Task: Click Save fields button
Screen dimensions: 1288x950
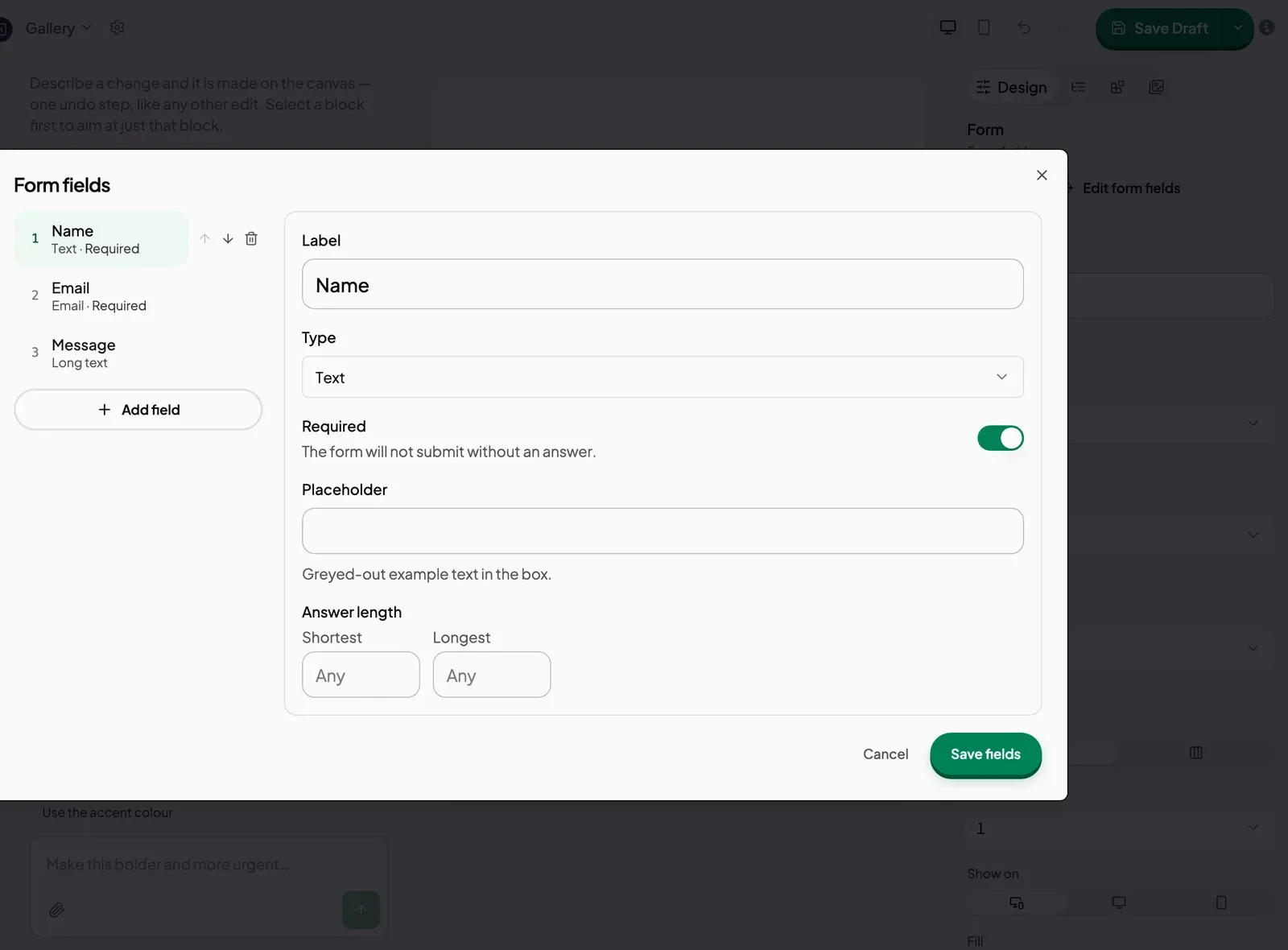Action: coord(985,754)
